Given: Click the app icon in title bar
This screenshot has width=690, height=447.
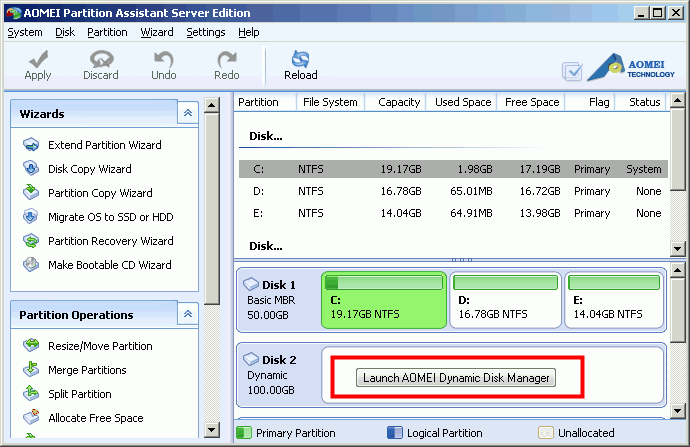Looking at the screenshot, I should click(x=14, y=13).
